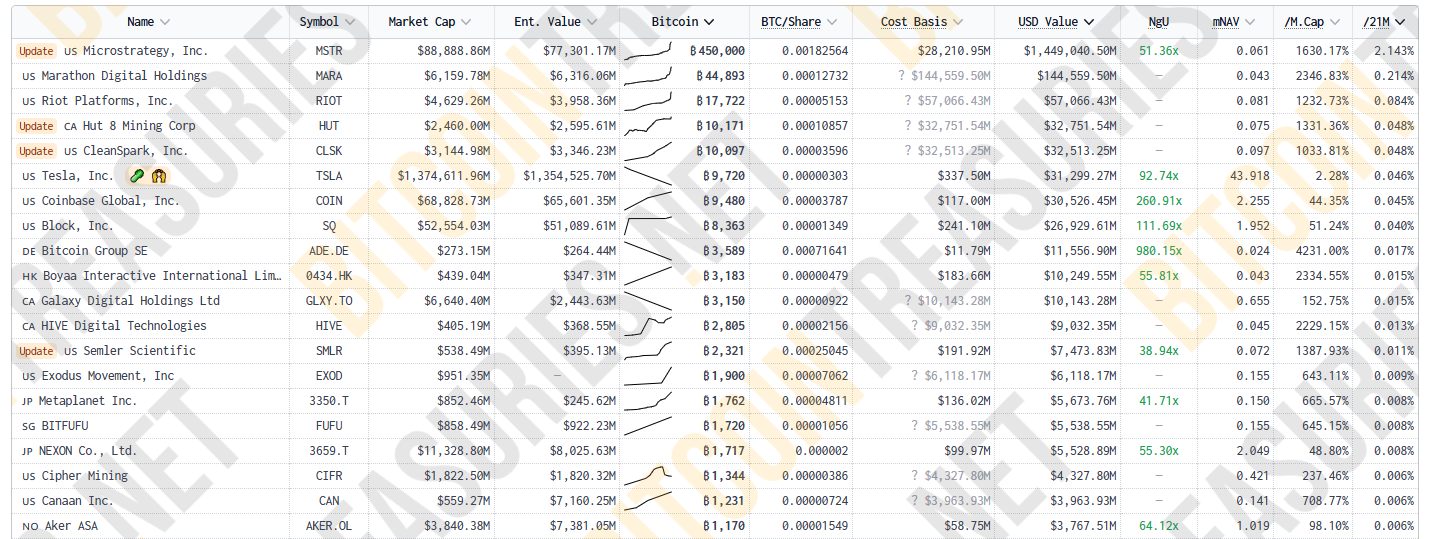The height and width of the screenshot is (539, 1433).
Task: Click the Update badge for CleanSpark, Inc.
Action: coord(36,151)
